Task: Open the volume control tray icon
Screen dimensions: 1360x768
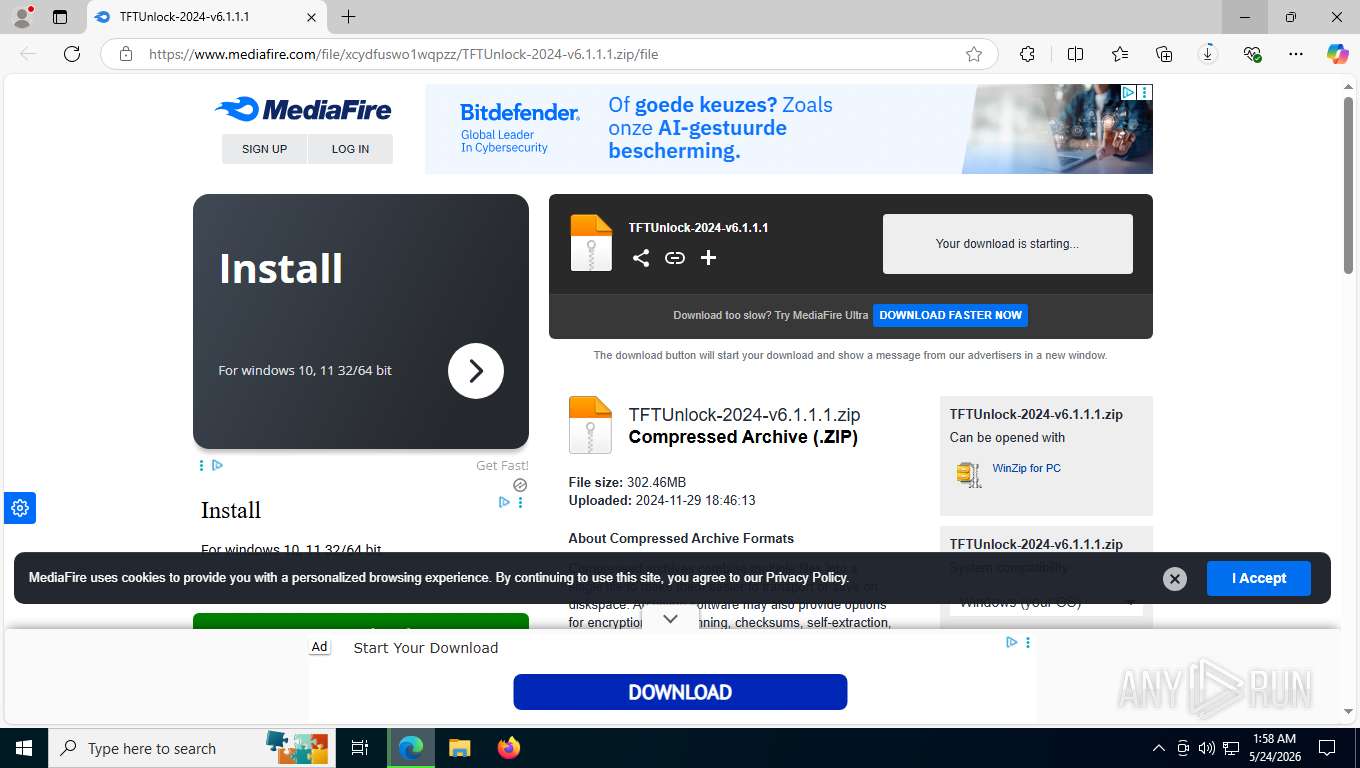Action: (1207, 748)
